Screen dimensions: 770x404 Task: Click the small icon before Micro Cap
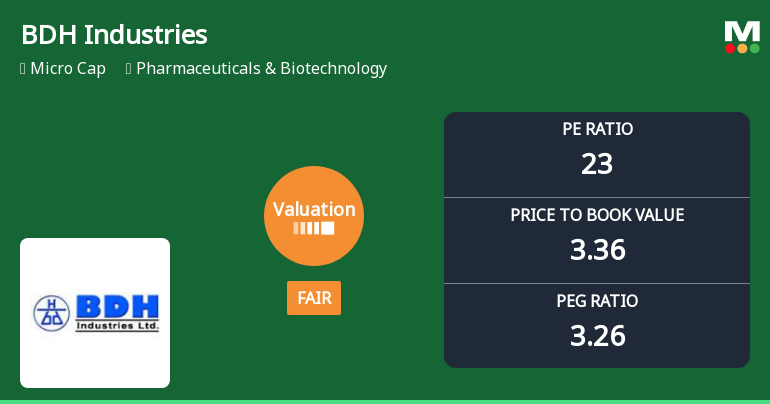(23, 69)
